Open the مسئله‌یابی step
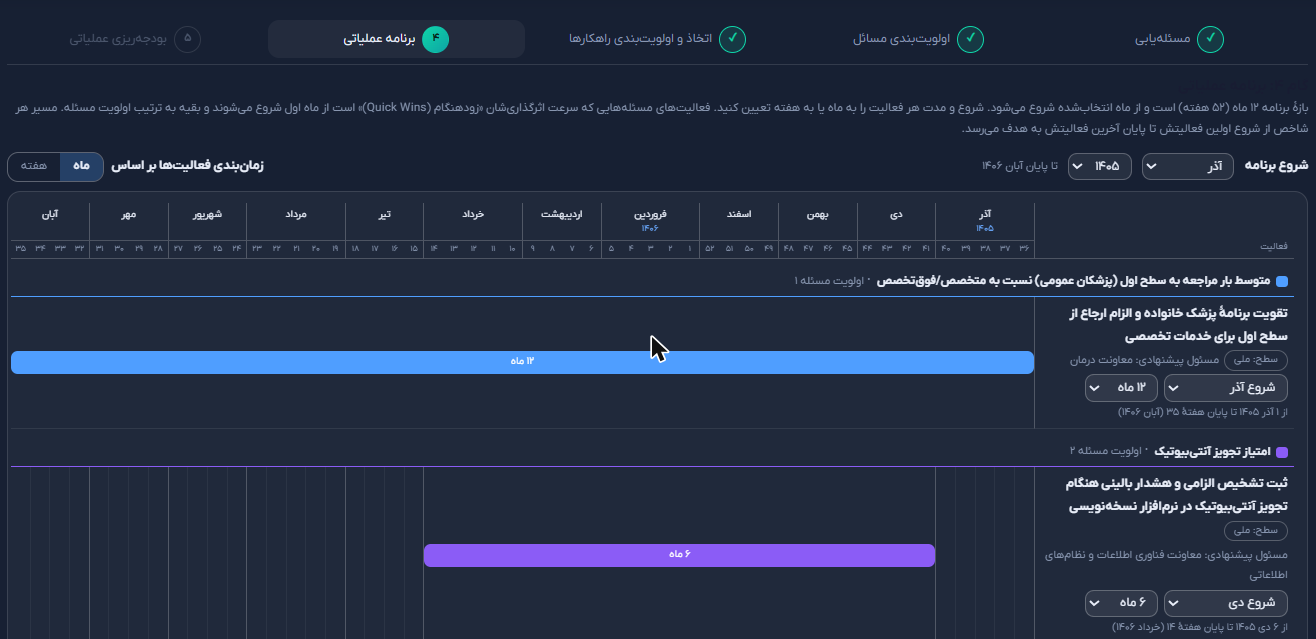The height and width of the screenshot is (639, 1316). 1179,39
